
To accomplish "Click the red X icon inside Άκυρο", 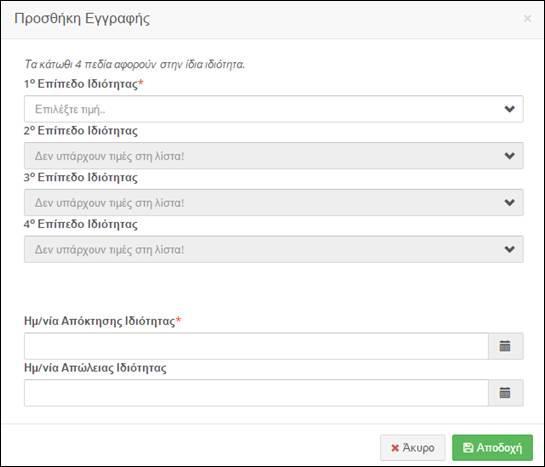I will coord(395,448).
